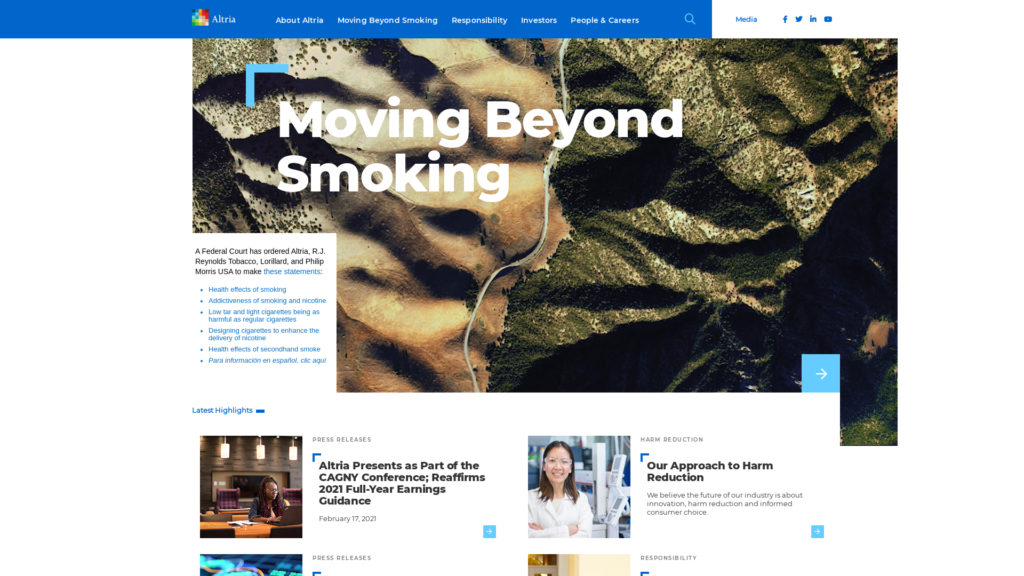Follow the 'these statements' link
This screenshot has height=576, width=1024.
[x=292, y=271]
